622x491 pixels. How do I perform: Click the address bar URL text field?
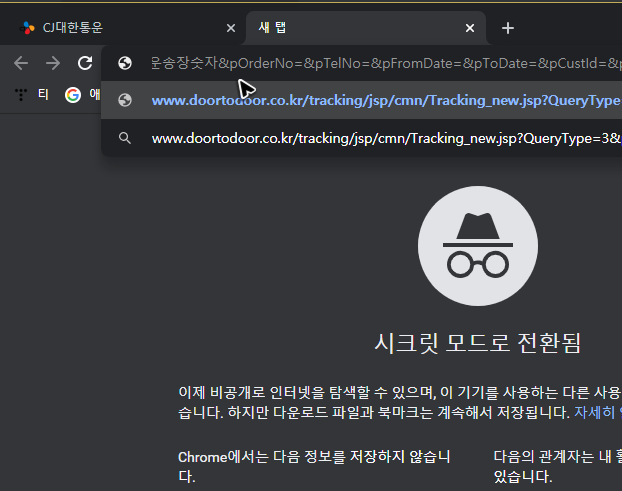[x=386, y=63]
